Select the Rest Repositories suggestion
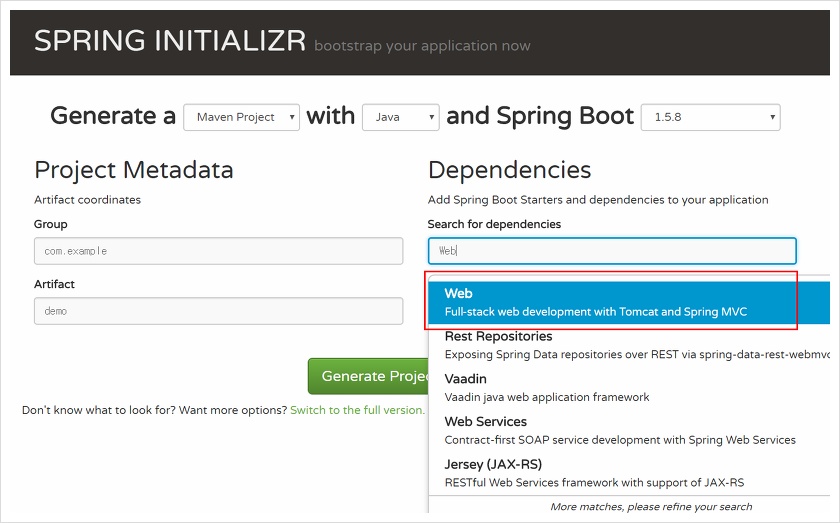 pos(629,345)
